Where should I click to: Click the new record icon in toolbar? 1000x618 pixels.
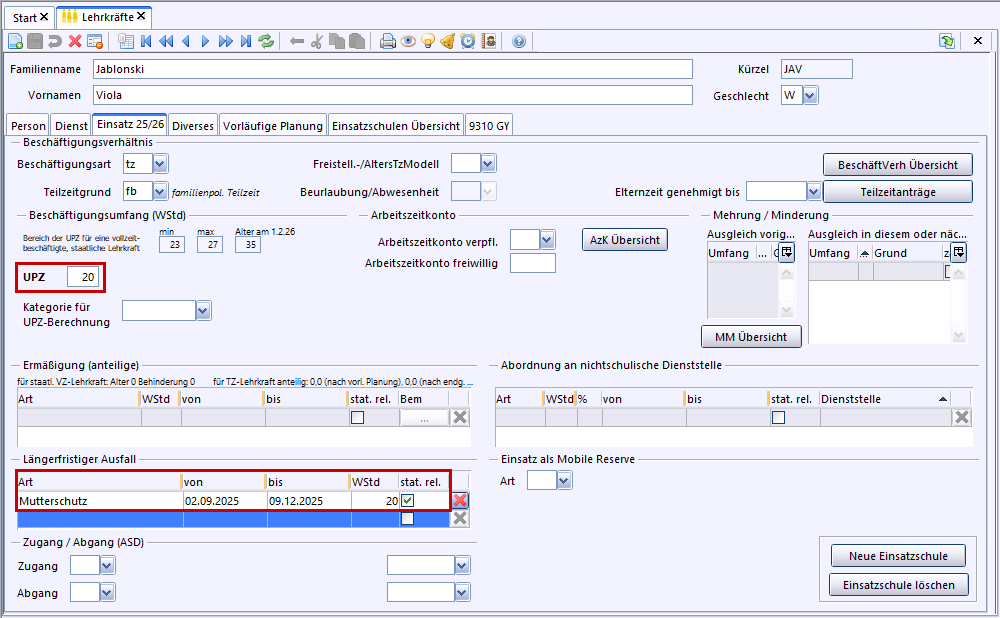[x=15, y=41]
